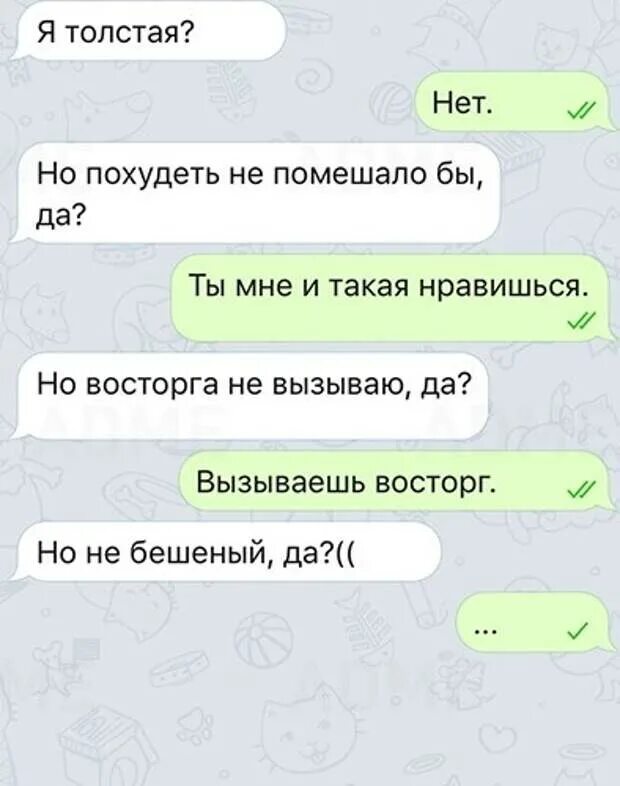620x786 pixels.
Task: Tap the last "..." outgoing message bubble
Action: 535,623
